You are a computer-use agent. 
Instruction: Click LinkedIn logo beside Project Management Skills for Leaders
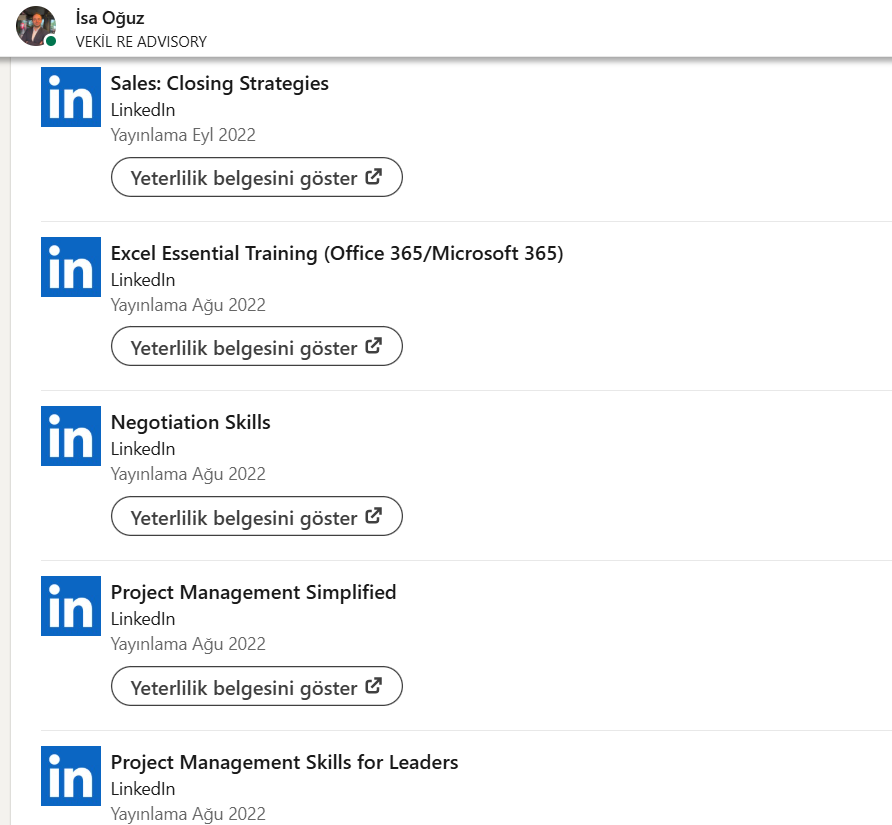click(71, 776)
